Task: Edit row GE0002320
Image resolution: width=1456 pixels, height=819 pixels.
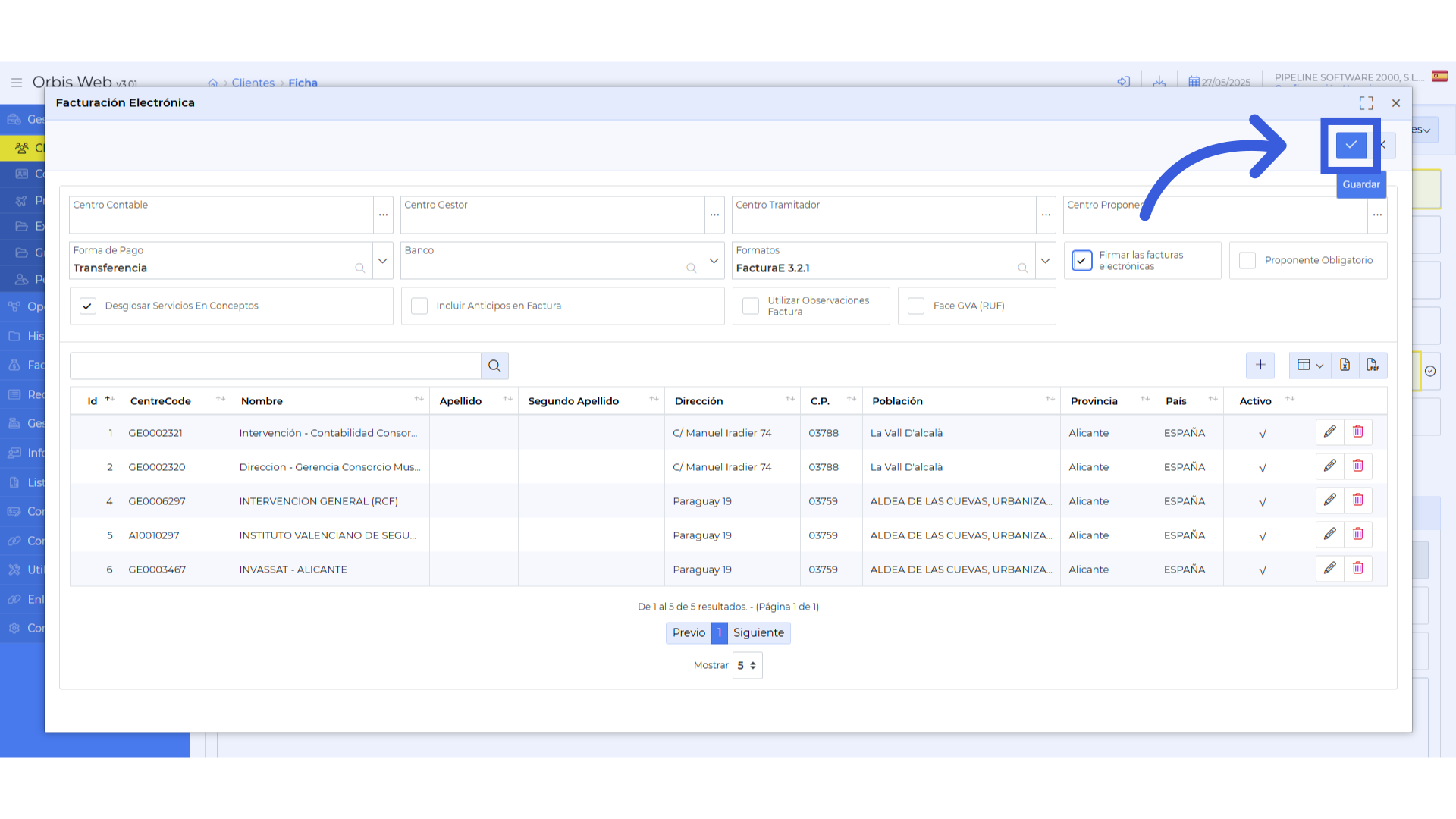Action: 1329,466
